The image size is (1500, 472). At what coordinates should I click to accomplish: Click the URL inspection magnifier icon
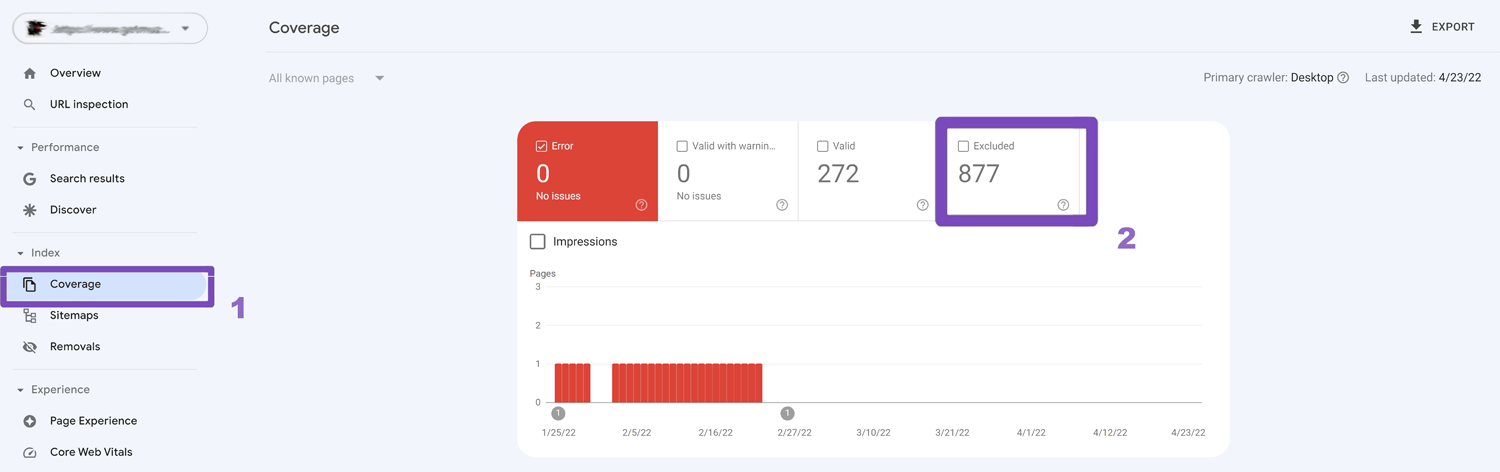coord(30,104)
